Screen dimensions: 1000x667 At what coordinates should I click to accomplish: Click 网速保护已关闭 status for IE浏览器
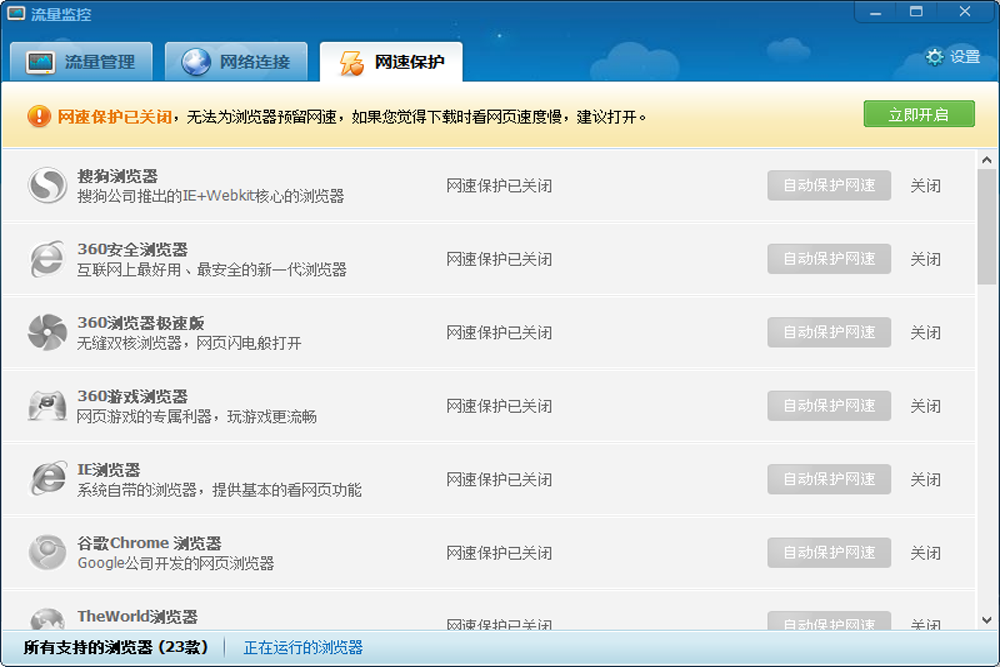[499, 479]
